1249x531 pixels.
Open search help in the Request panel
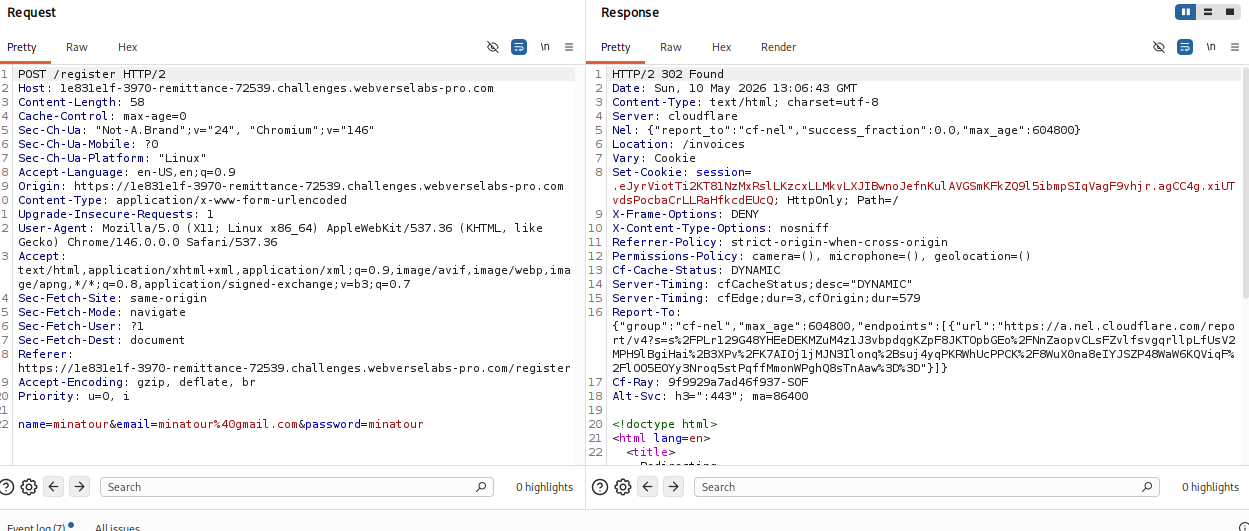(x=7, y=487)
